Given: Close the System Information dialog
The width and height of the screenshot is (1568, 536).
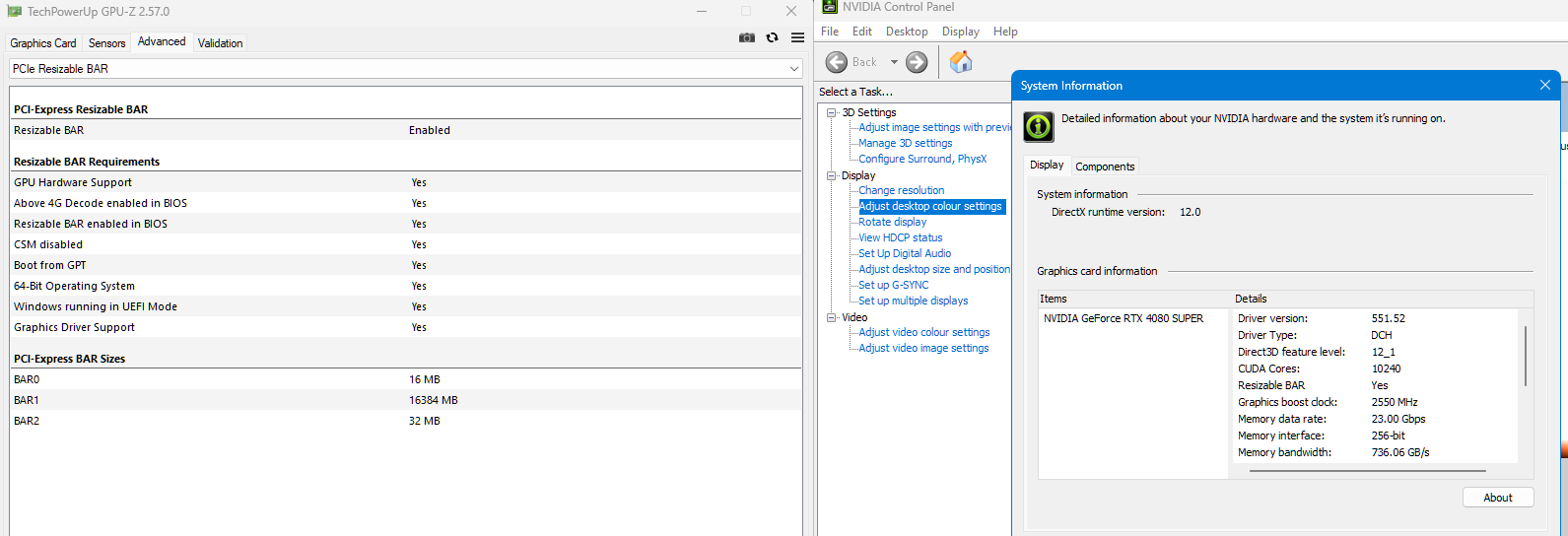Looking at the screenshot, I should [x=1545, y=86].
